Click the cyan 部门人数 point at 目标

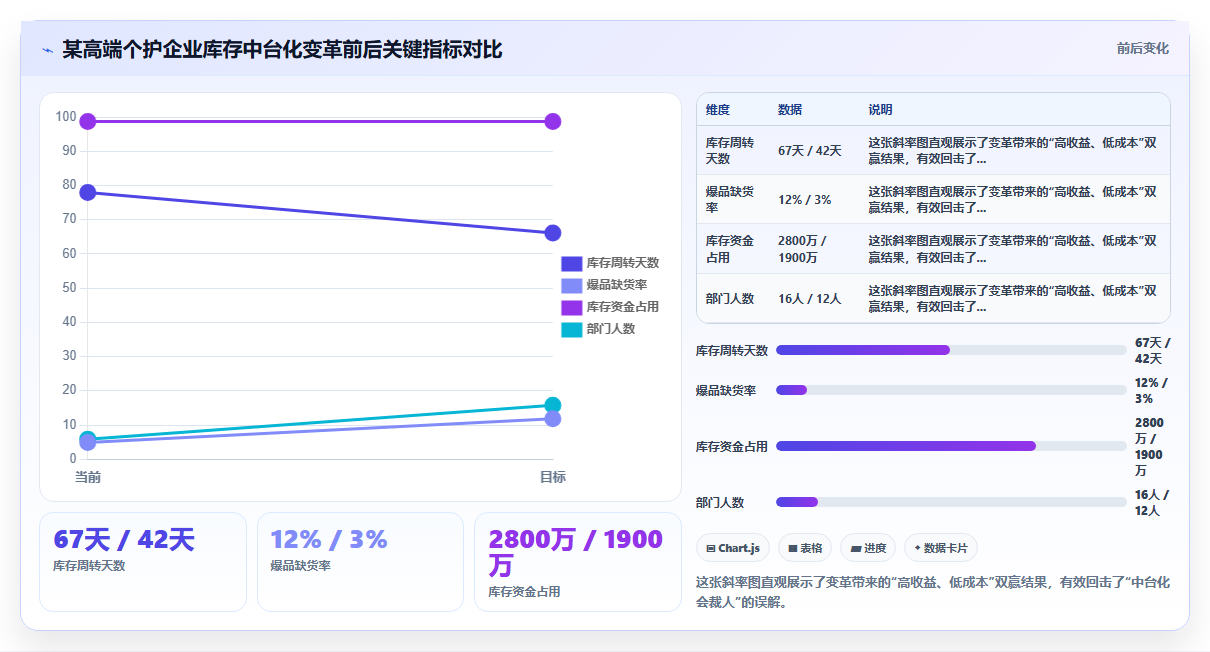[553, 405]
